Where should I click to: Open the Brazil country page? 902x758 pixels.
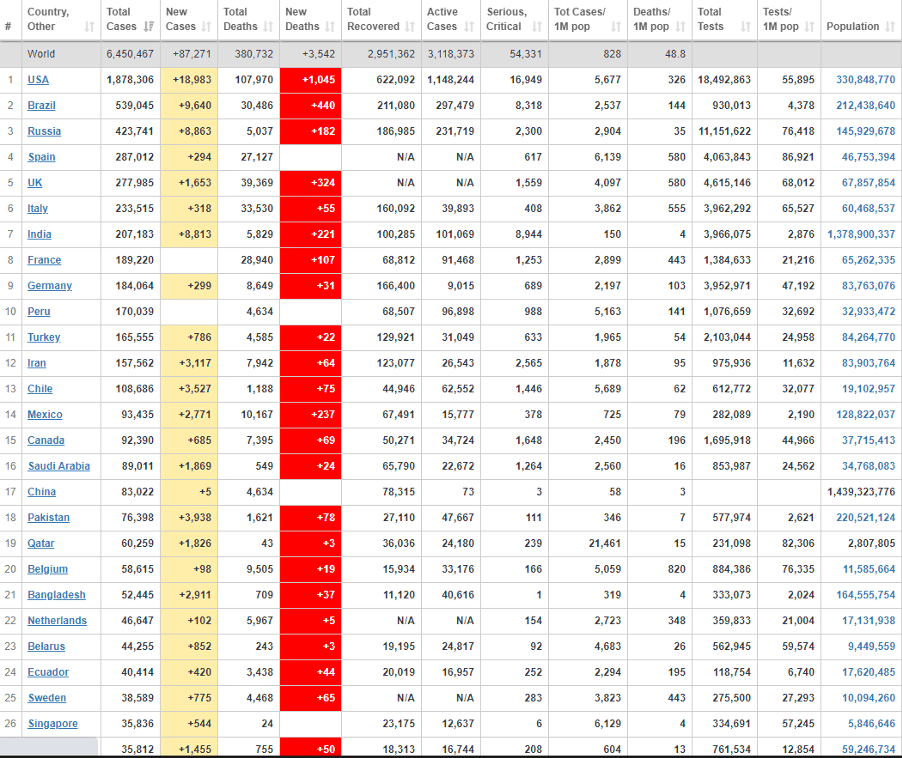[x=41, y=106]
